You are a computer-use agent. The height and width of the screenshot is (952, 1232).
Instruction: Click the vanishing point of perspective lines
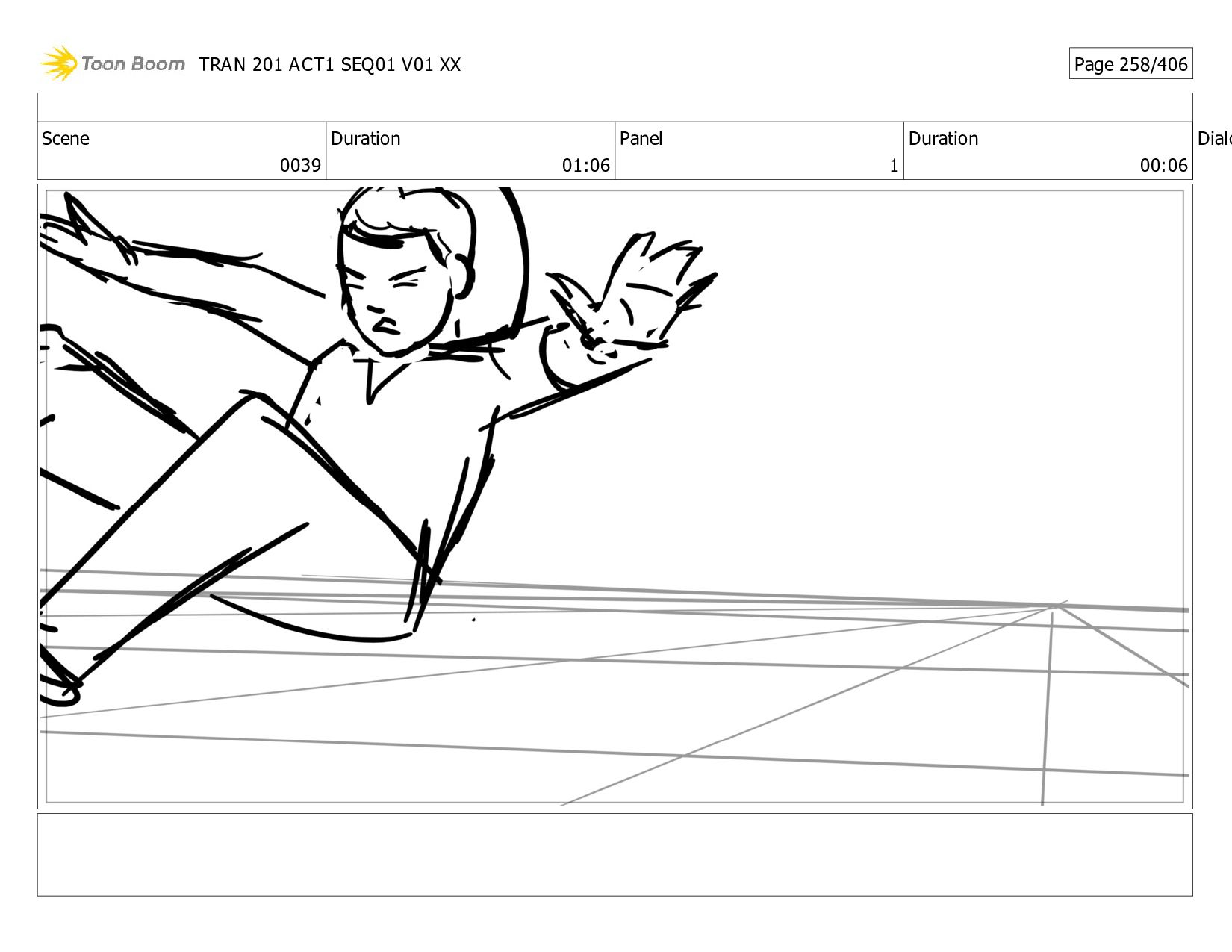[1057, 607]
